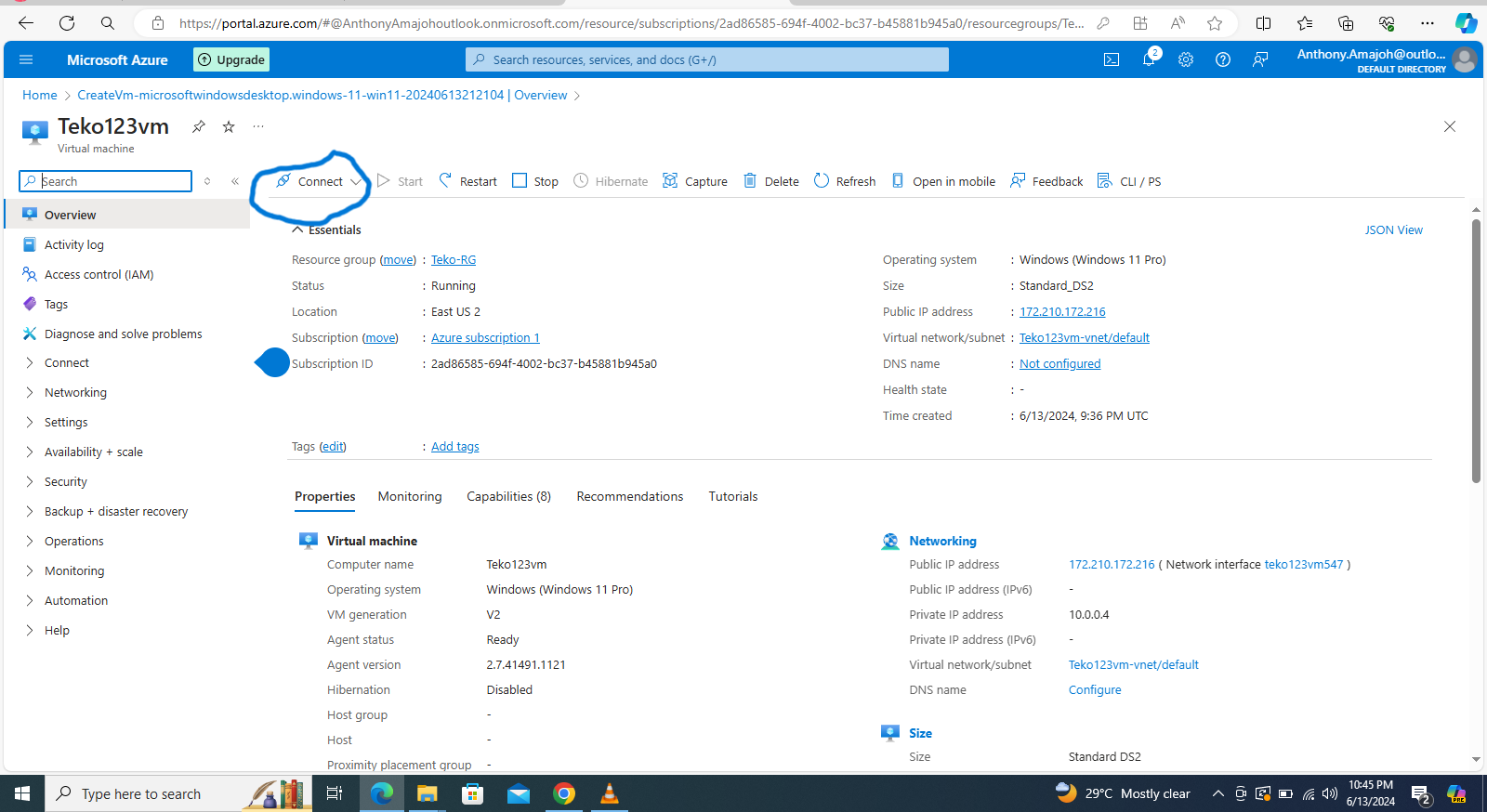Toggle expand/collapse all menu groups
The image size is (1487, 812).
[207, 181]
